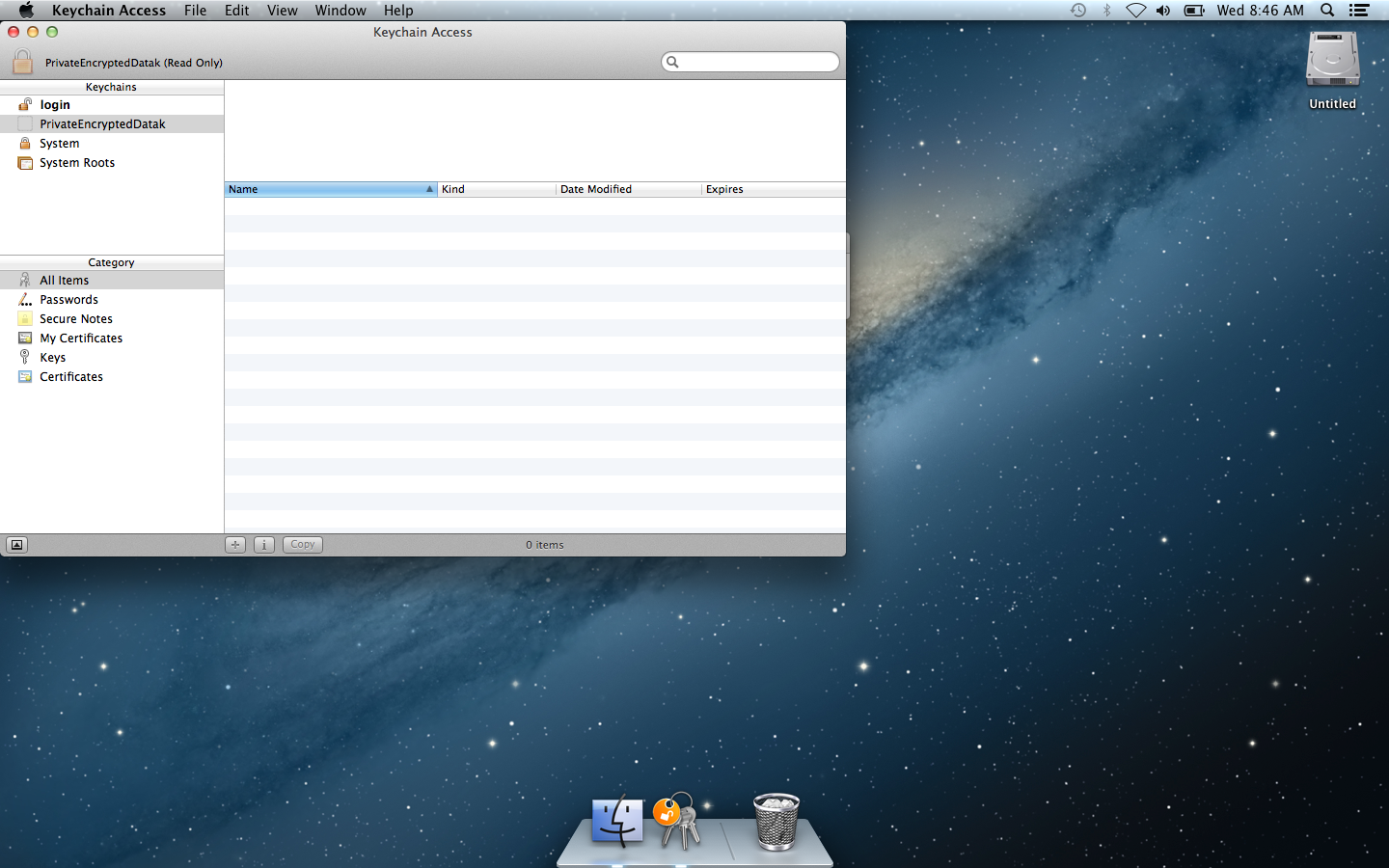Viewport: 1389px width, 868px height.
Task: Click the PrivateEncryptedDatak (Read Only) label
Action: click(134, 63)
